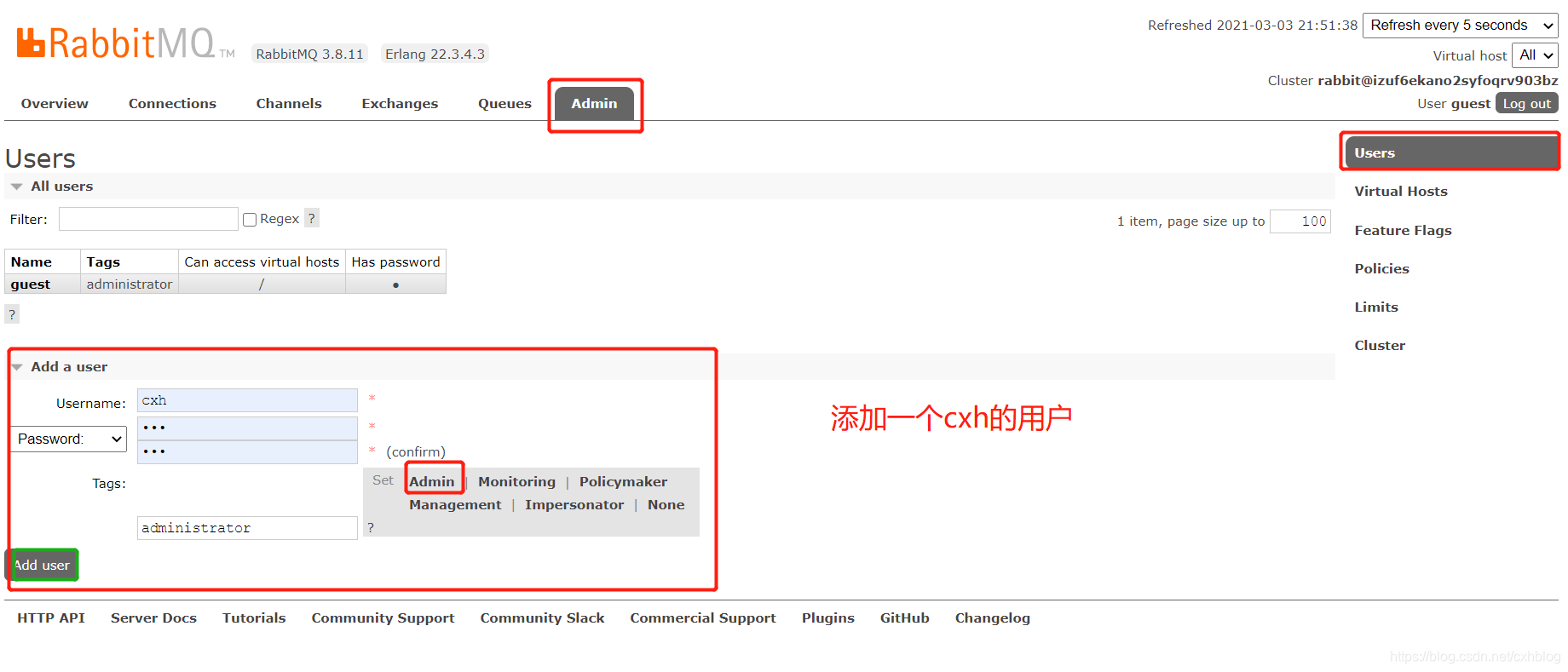This screenshot has height=672, width=1568.
Task: Set the None tag
Action: click(666, 505)
